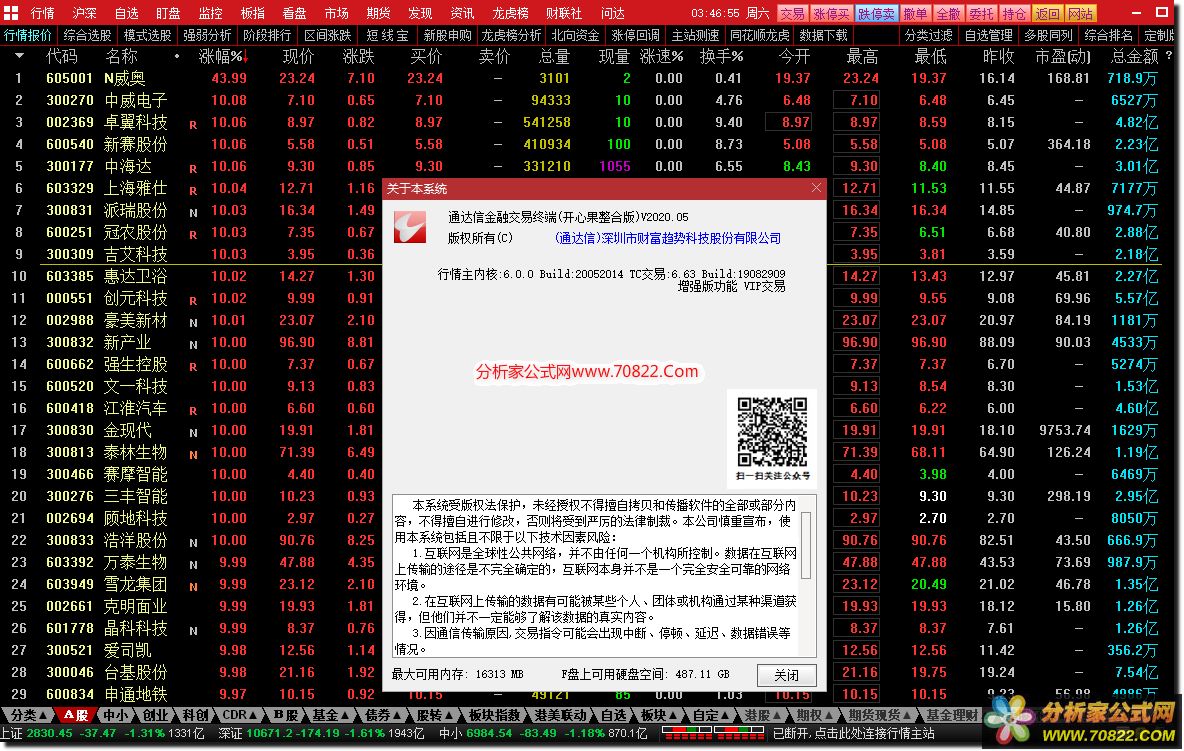Viewport: 1184px width, 751px height.
Task: Expand the 分类 bottom tab menu
Action: [x=29, y=714]
